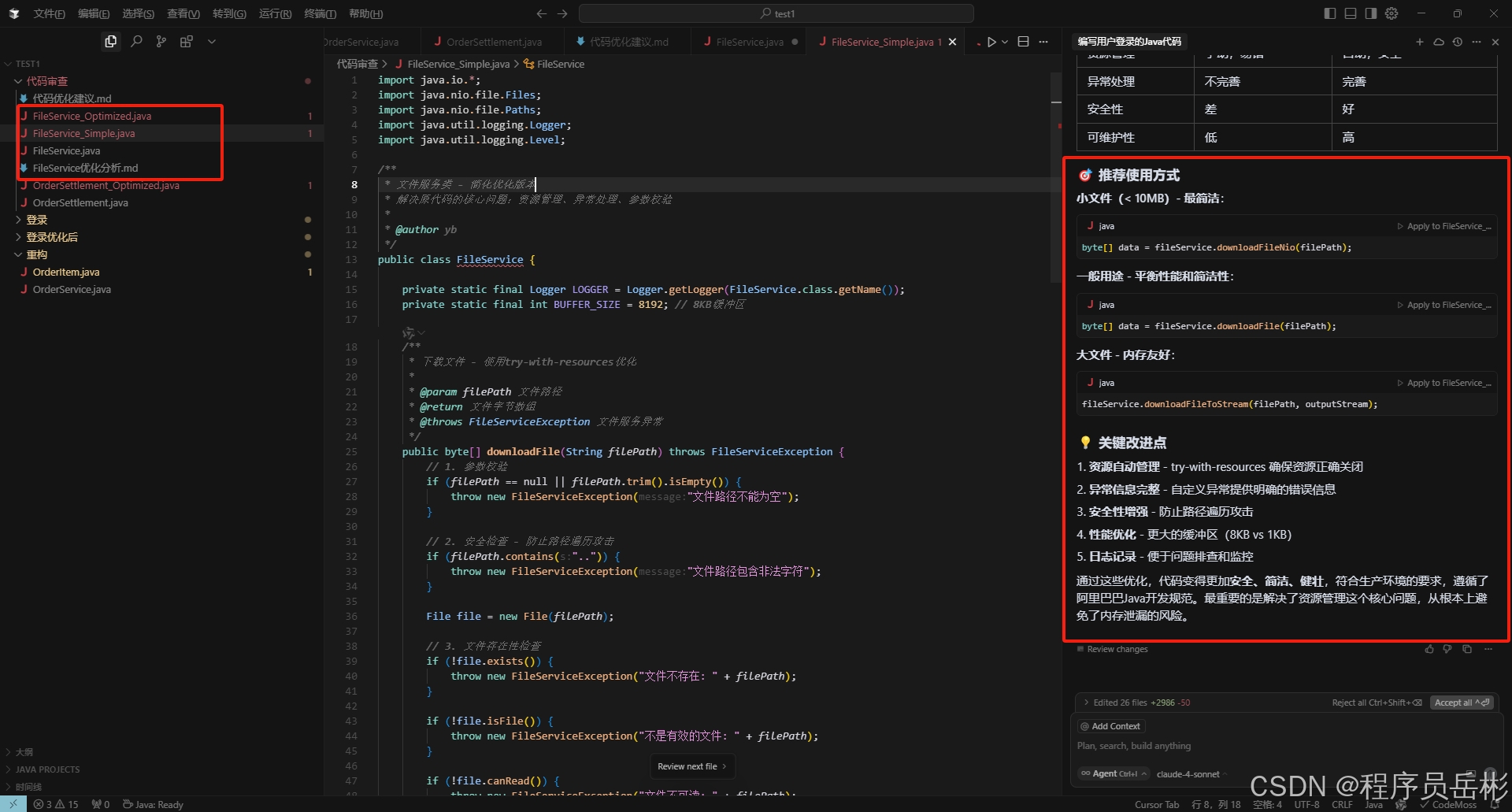Go back with the navigation arrow
Screen dimensions: 1512x812
pyautogui.click(x=541, y=13)
